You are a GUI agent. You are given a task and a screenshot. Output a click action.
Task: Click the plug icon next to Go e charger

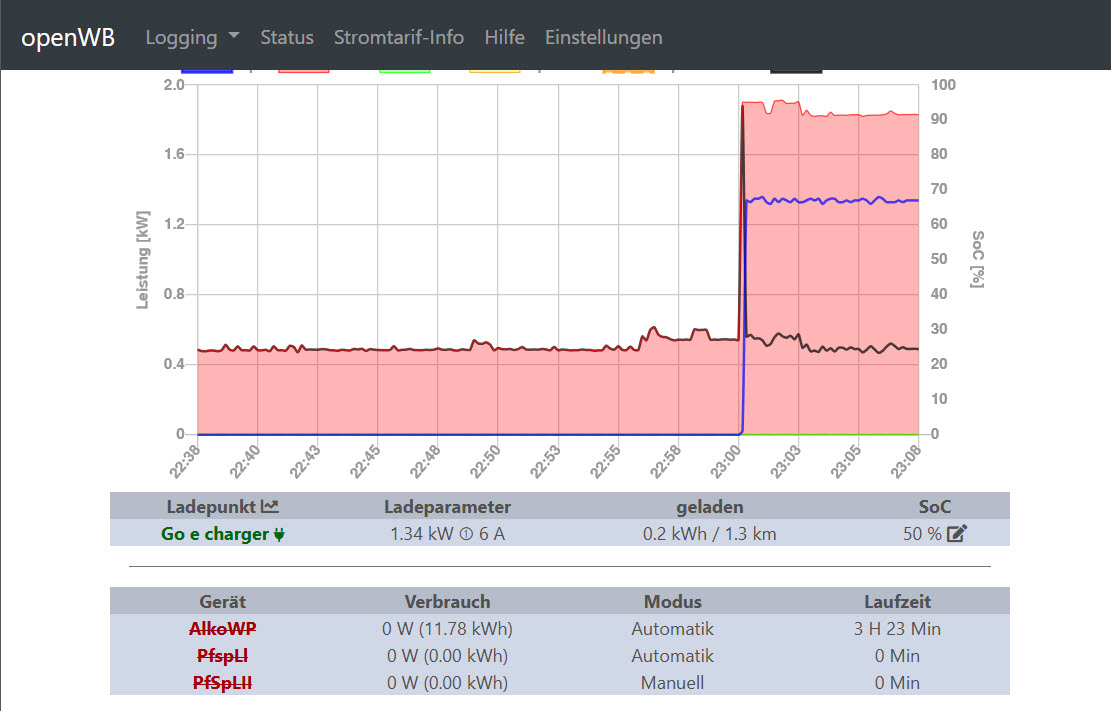279,534
